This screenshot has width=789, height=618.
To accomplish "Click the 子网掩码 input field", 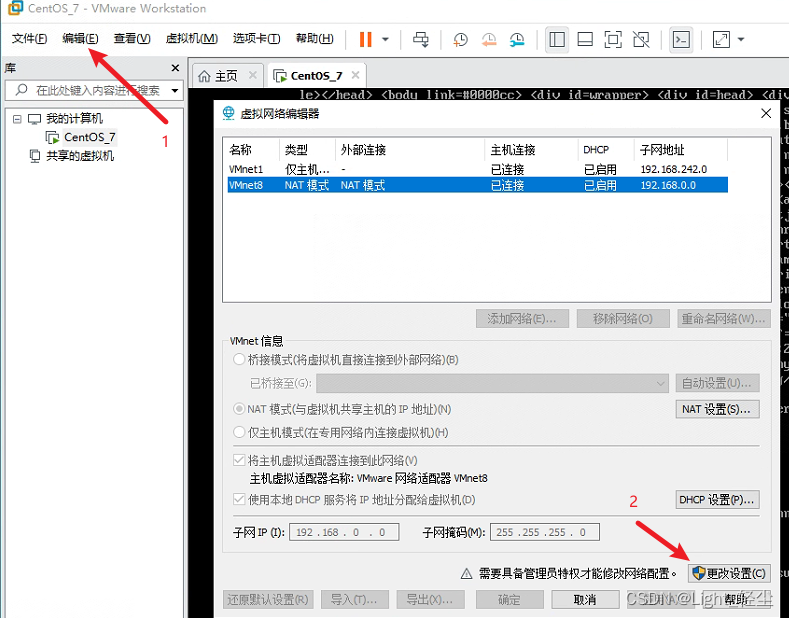I will click(x=544, y=532).
